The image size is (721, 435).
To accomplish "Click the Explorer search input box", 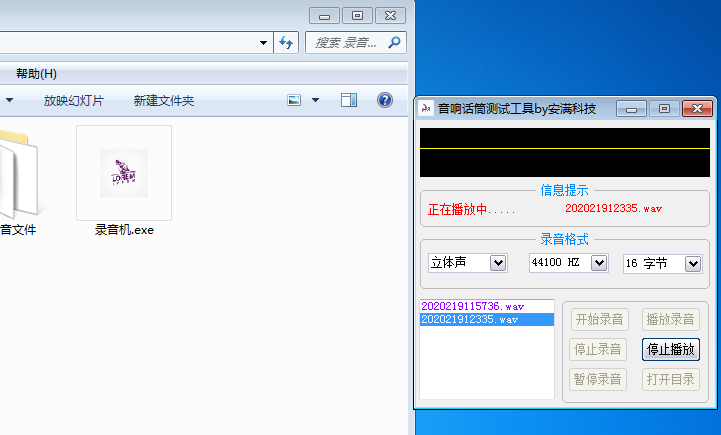I will pyautogui.click(x=346, y=43).
